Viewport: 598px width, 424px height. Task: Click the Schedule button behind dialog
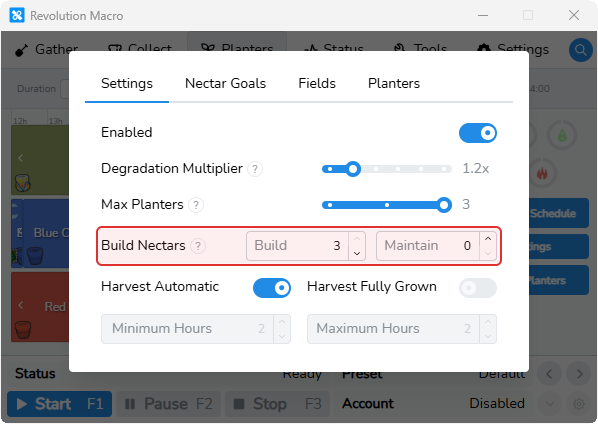(558, 213)
